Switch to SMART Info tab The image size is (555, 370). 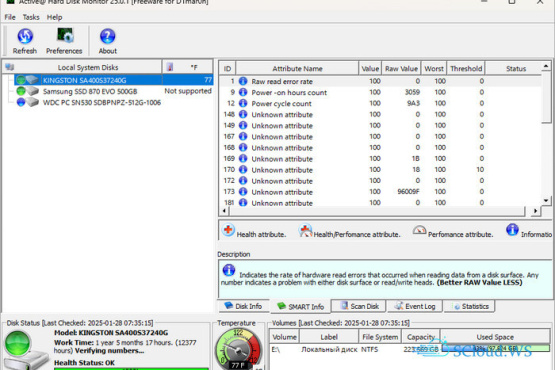(301, 306)
